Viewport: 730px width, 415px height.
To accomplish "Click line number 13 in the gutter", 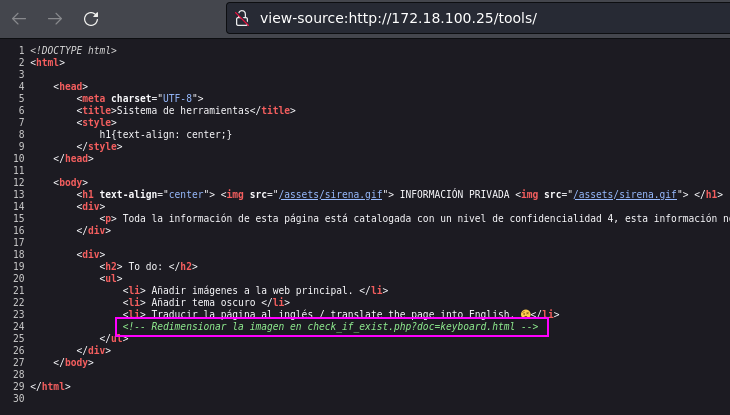I will pyautogui.click(x=19, y=194).
